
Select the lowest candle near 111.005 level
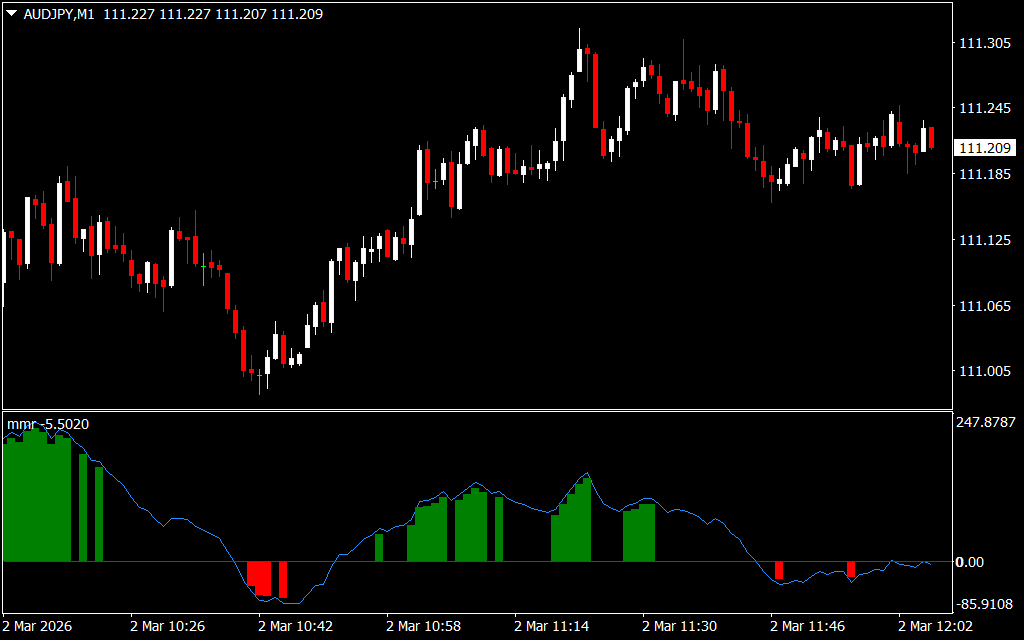[260, 378]
